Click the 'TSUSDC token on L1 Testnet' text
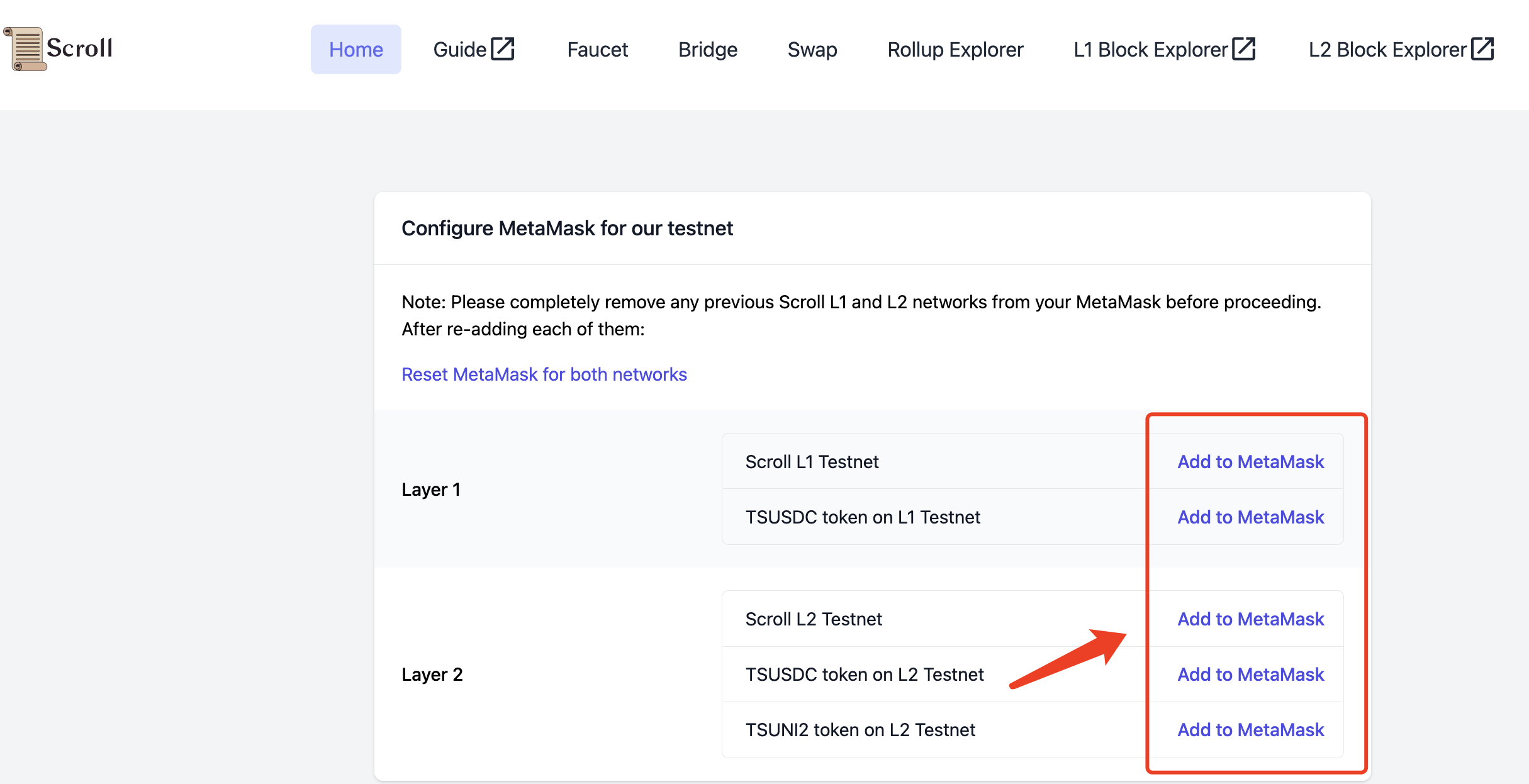Viewport: 1529px width, 784px height. pyautogui.click(x=863, y=517)
